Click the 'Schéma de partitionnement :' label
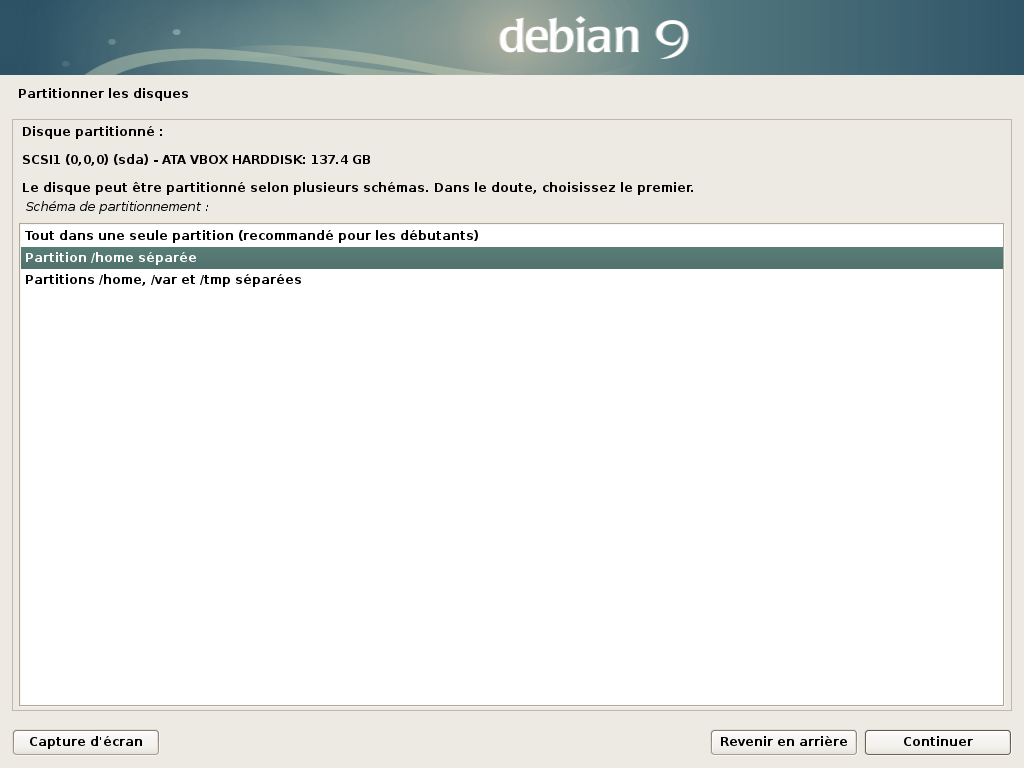The height and width of the screenshot is (768, 1024). pos(117,207)
